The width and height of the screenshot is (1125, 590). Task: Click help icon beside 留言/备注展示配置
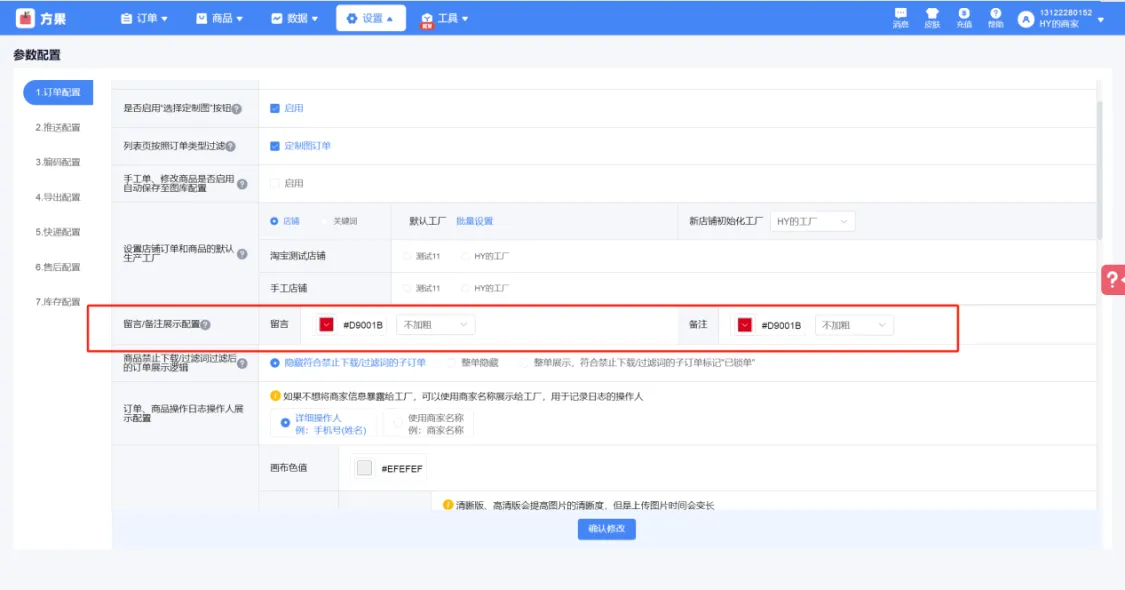click(205, 325)
